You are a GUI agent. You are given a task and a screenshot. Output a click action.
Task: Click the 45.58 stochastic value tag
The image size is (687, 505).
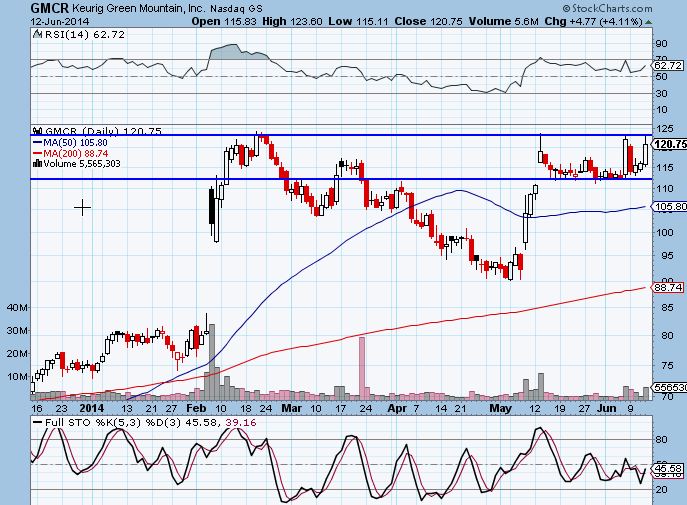(x=668, y=469)
